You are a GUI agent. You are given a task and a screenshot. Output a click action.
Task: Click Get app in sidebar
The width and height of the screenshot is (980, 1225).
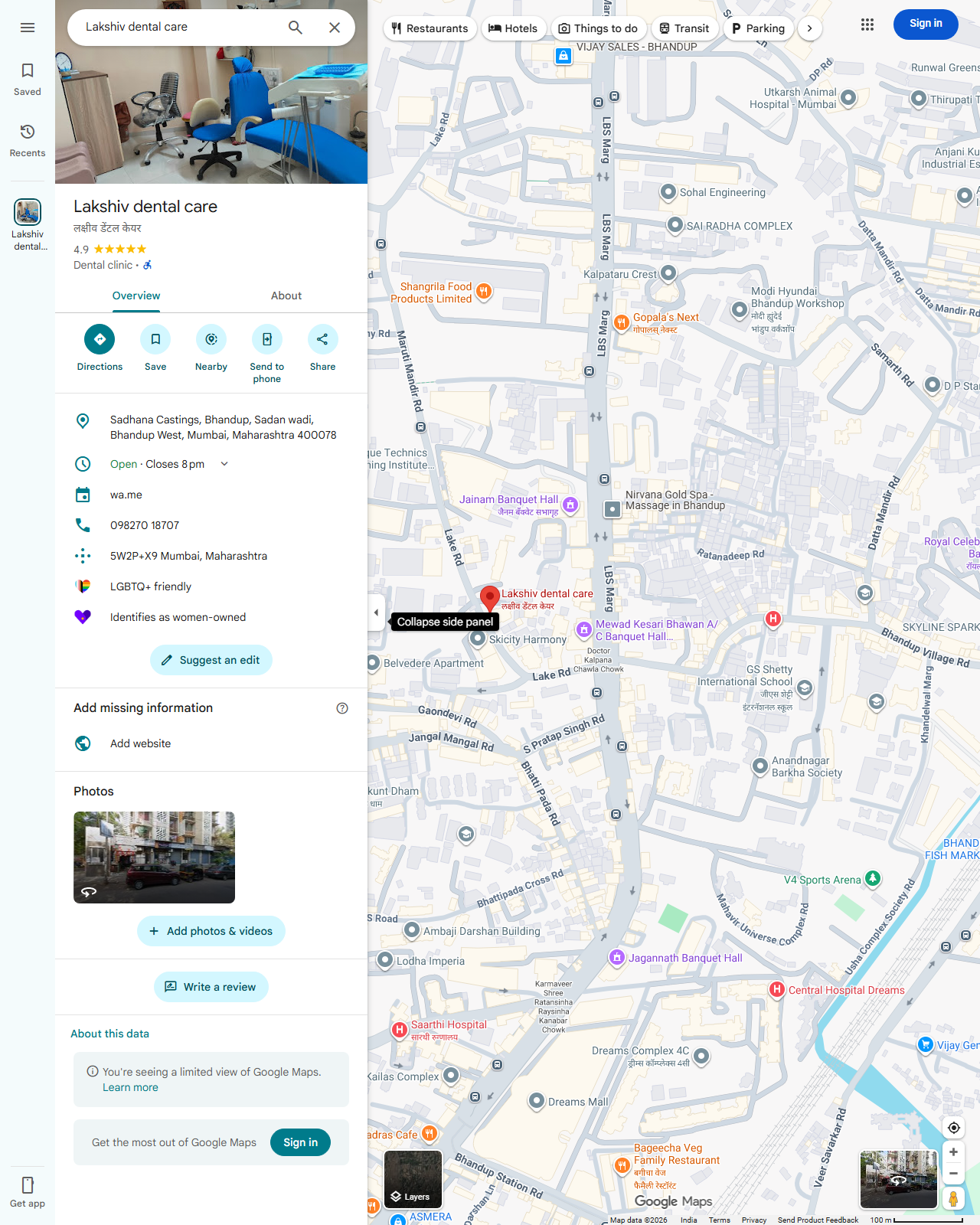28,1192
